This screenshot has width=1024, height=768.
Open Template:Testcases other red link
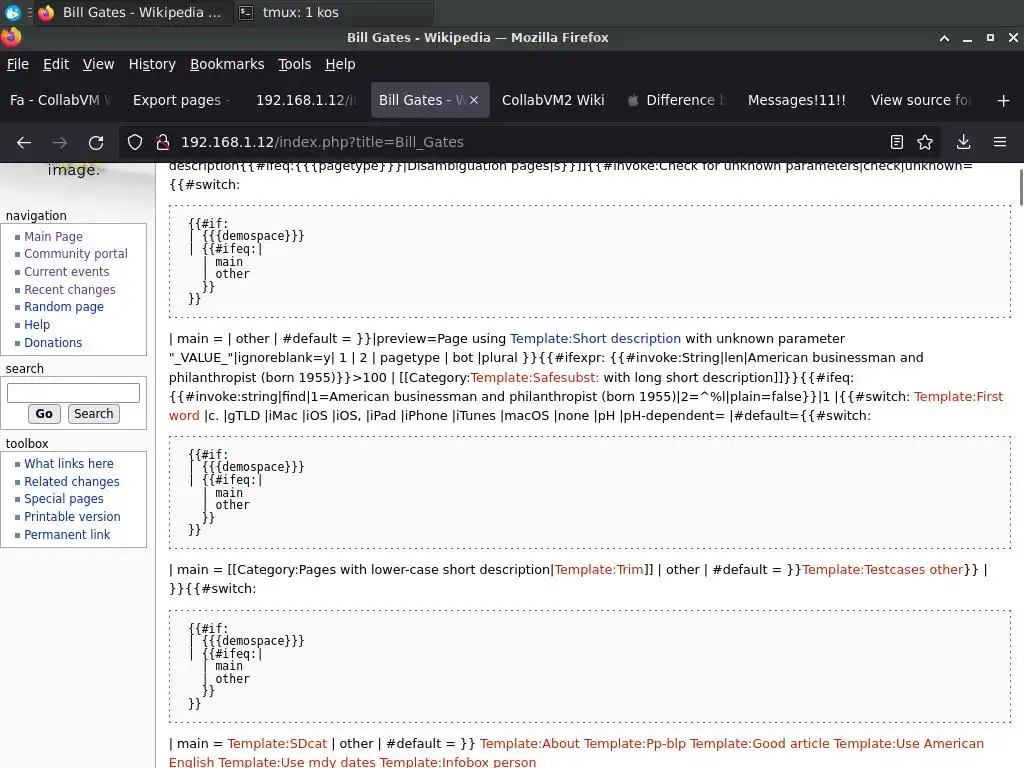coord(882,569)
